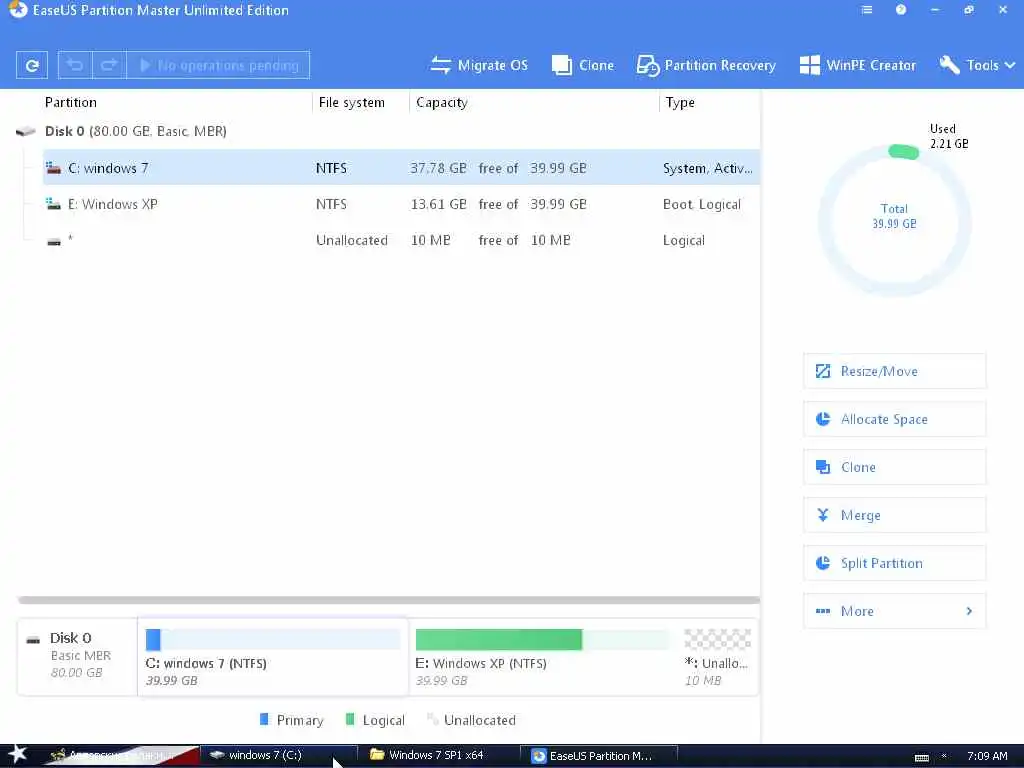Open the taskbar start star icon
Viewport: 1024px width, 768px height.
[x=17, y=754]
